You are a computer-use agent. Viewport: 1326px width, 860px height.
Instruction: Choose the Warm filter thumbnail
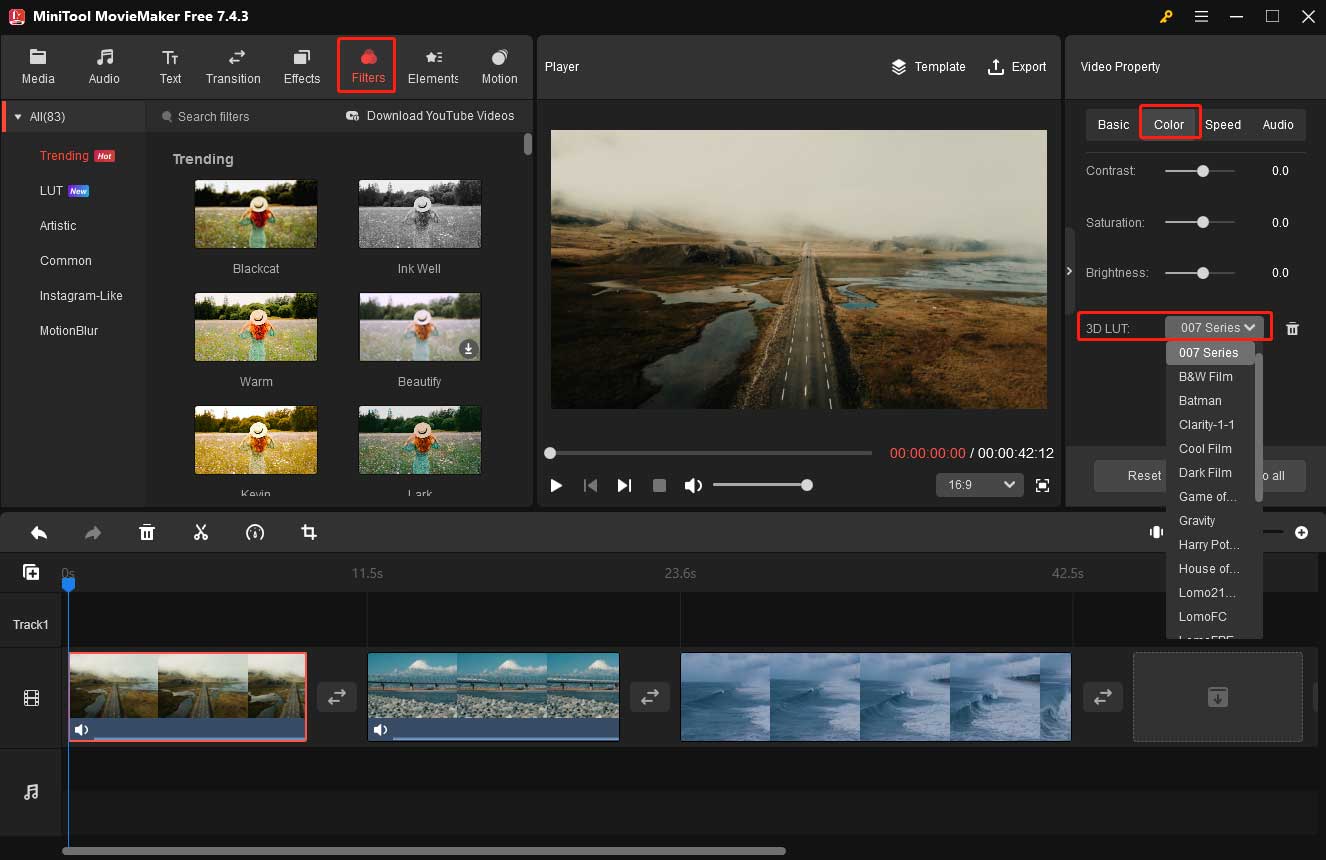256,327
